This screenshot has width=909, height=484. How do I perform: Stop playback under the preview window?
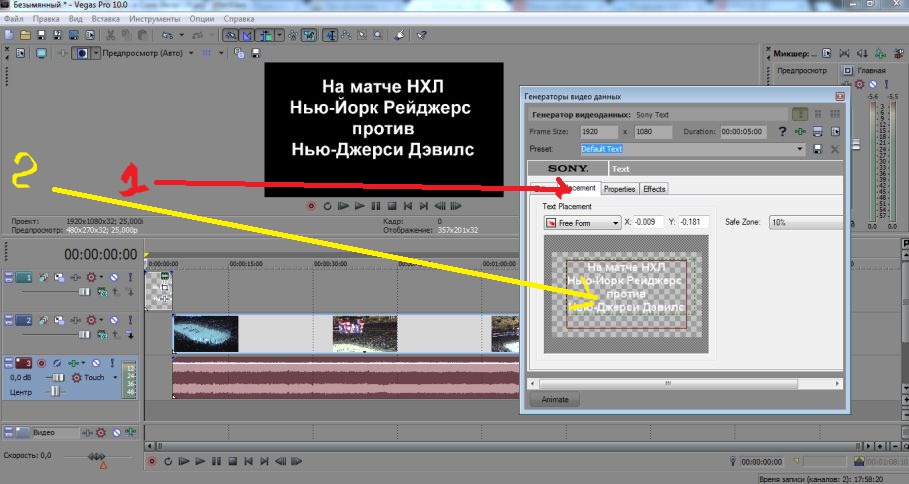[x=392, y=206]
